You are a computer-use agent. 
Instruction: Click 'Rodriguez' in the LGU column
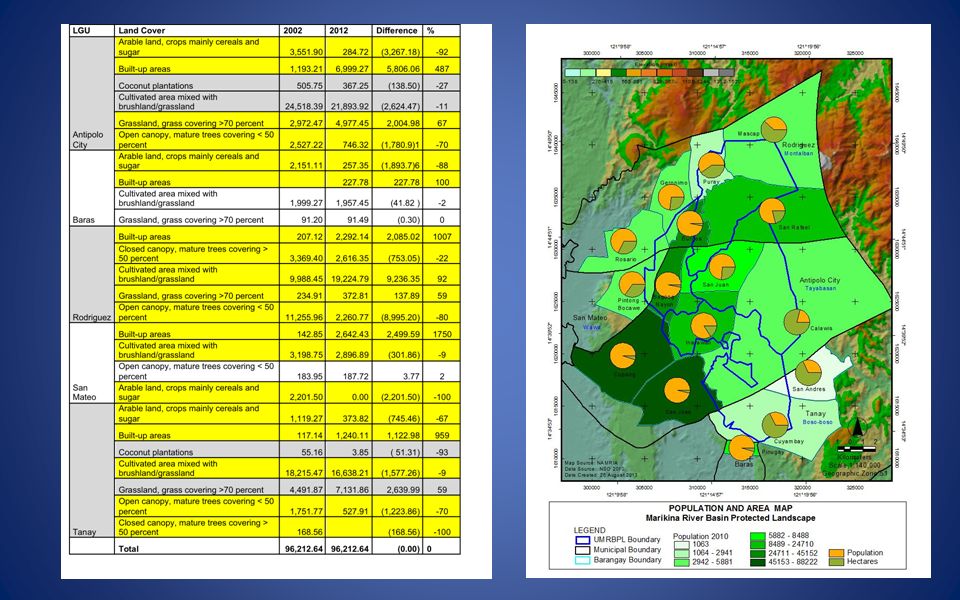92,317
